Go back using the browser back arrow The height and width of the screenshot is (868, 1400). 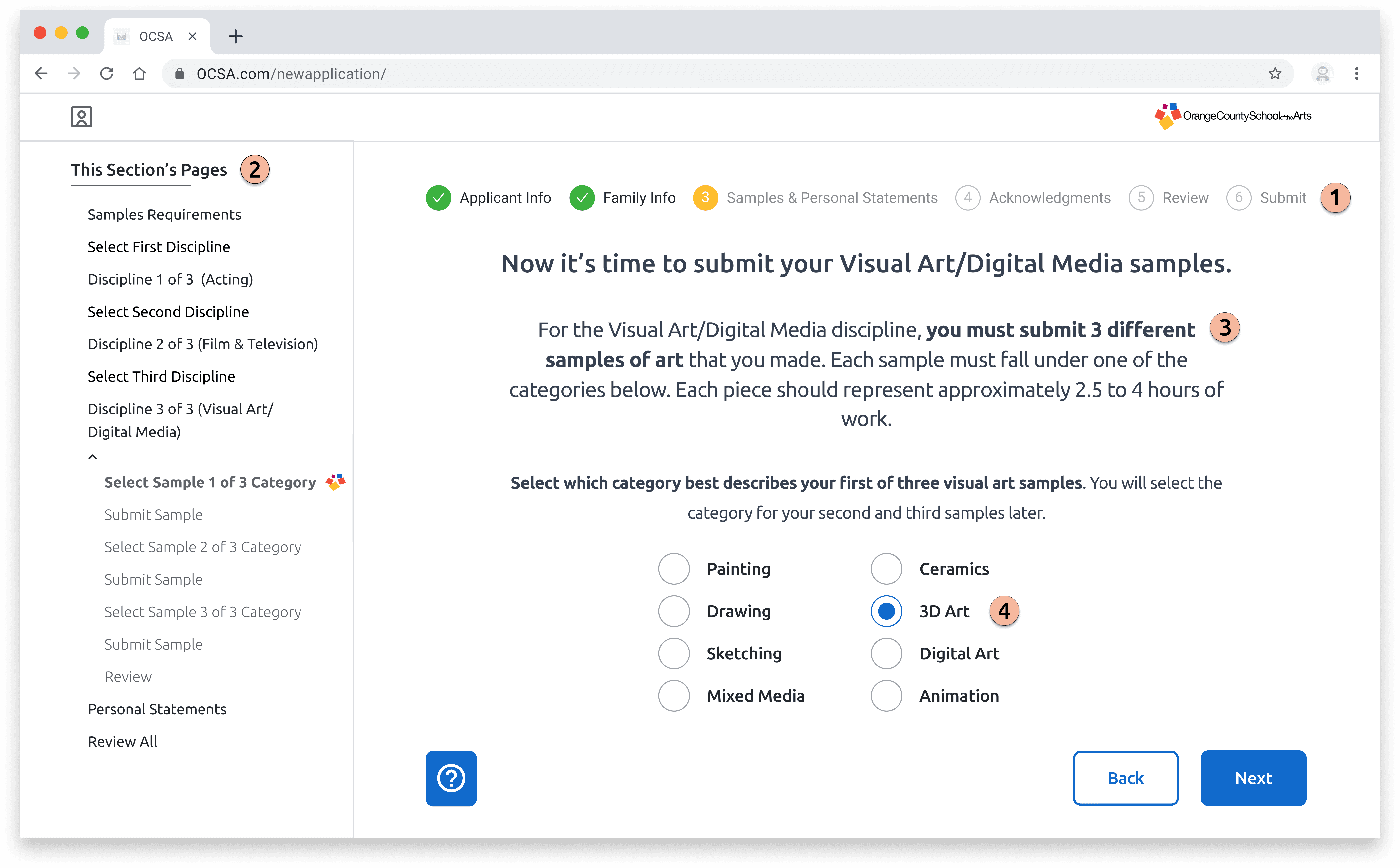click(41, 74)
